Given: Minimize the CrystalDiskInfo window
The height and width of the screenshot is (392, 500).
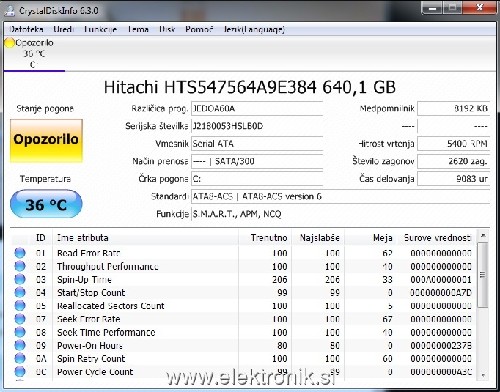Looking at the screenshot, I should (x=432, y=8).
